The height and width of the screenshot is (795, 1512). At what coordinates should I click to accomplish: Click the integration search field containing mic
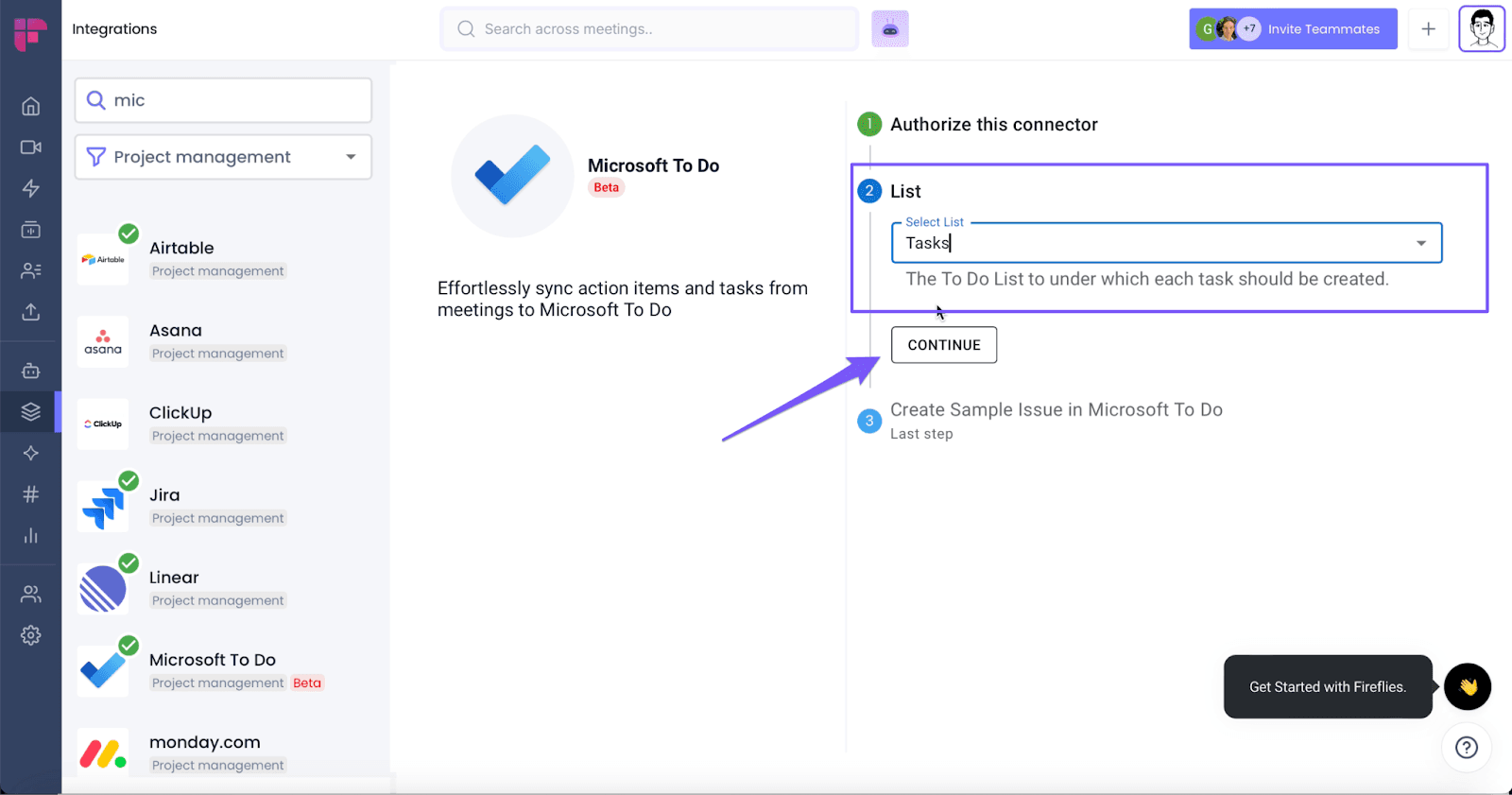(x=223, y=100)
